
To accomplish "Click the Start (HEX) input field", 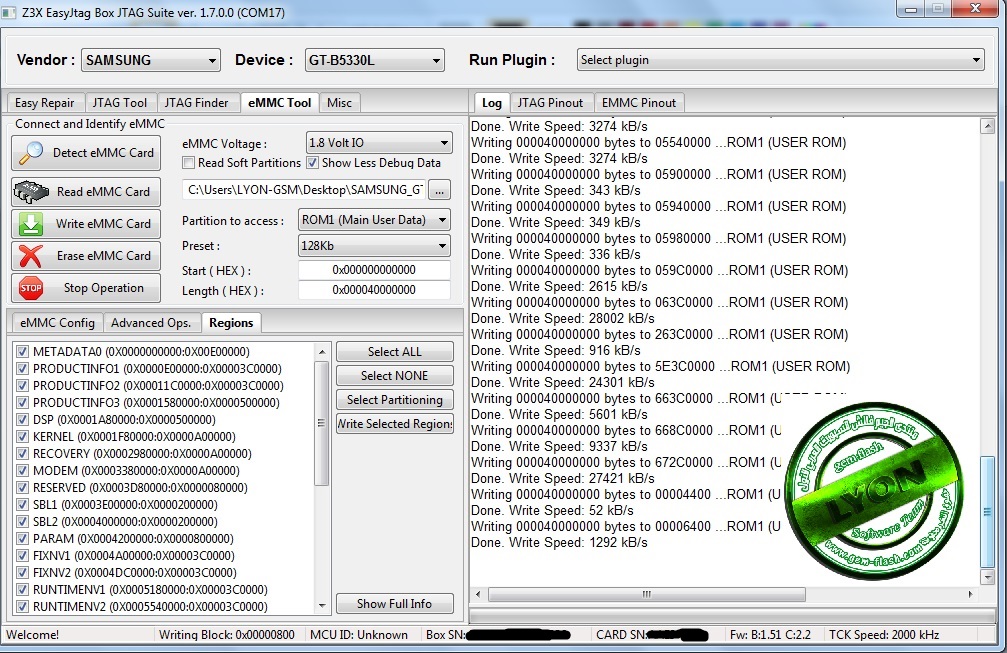I will (374, 270).
